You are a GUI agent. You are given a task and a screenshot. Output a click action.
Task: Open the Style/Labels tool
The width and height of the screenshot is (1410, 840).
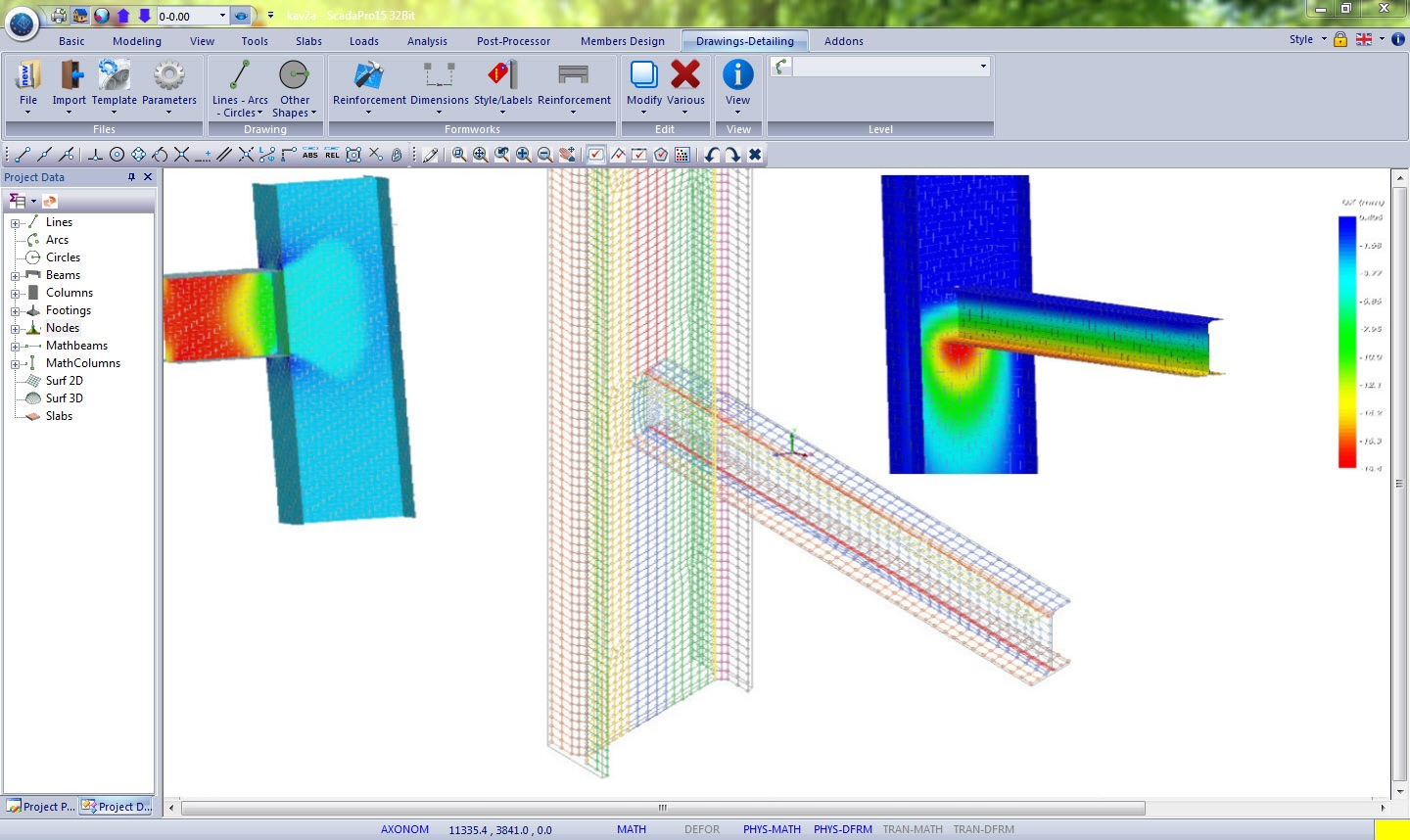pos(502,76)
